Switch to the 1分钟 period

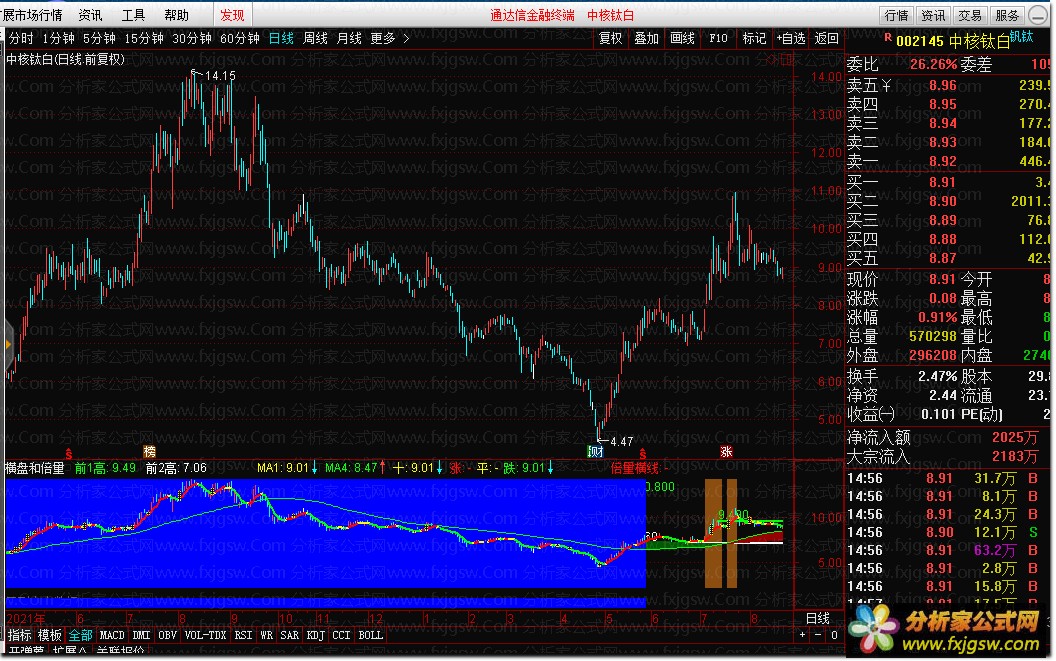59,38
